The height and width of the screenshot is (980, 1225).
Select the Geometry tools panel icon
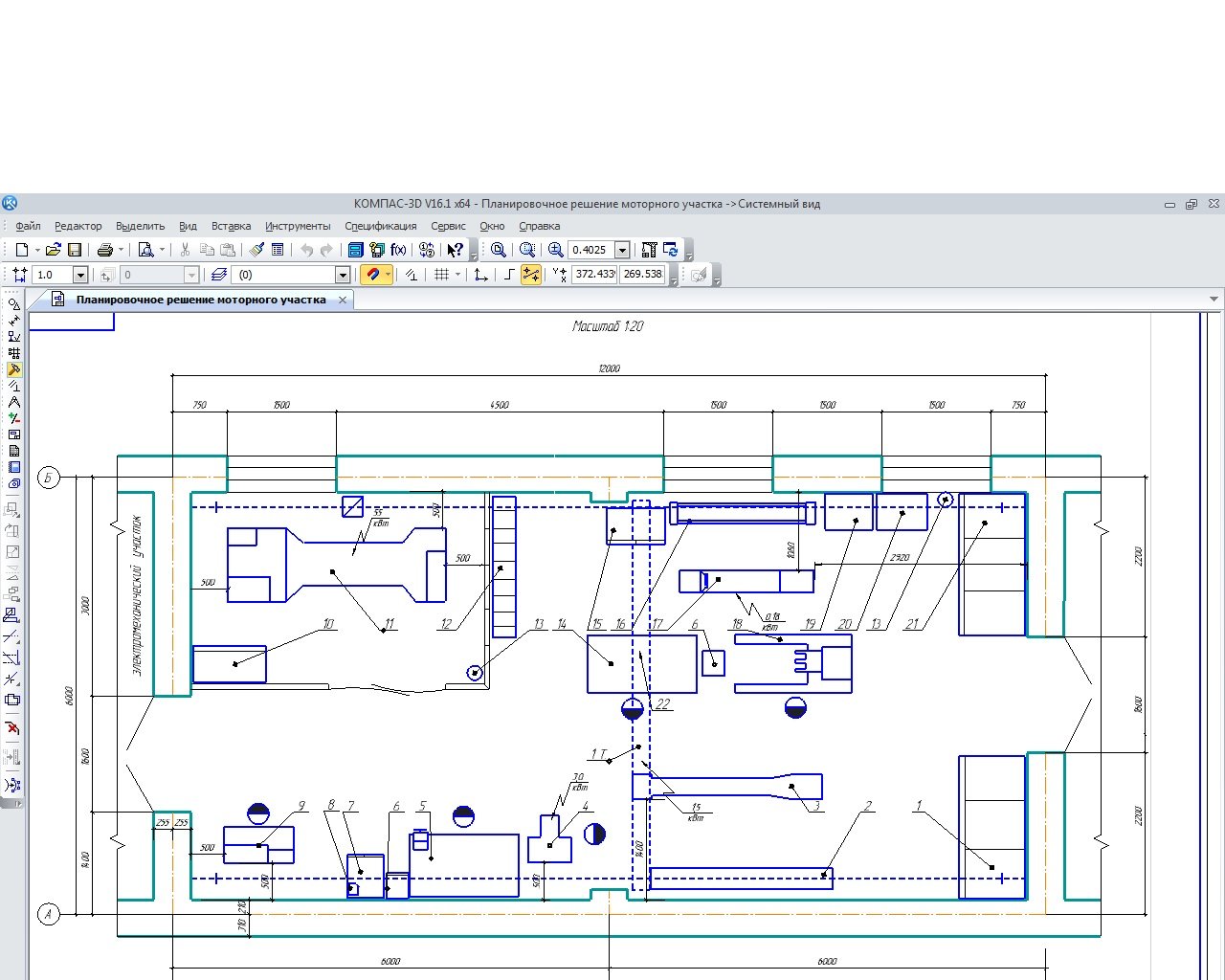tap(13, 304)
